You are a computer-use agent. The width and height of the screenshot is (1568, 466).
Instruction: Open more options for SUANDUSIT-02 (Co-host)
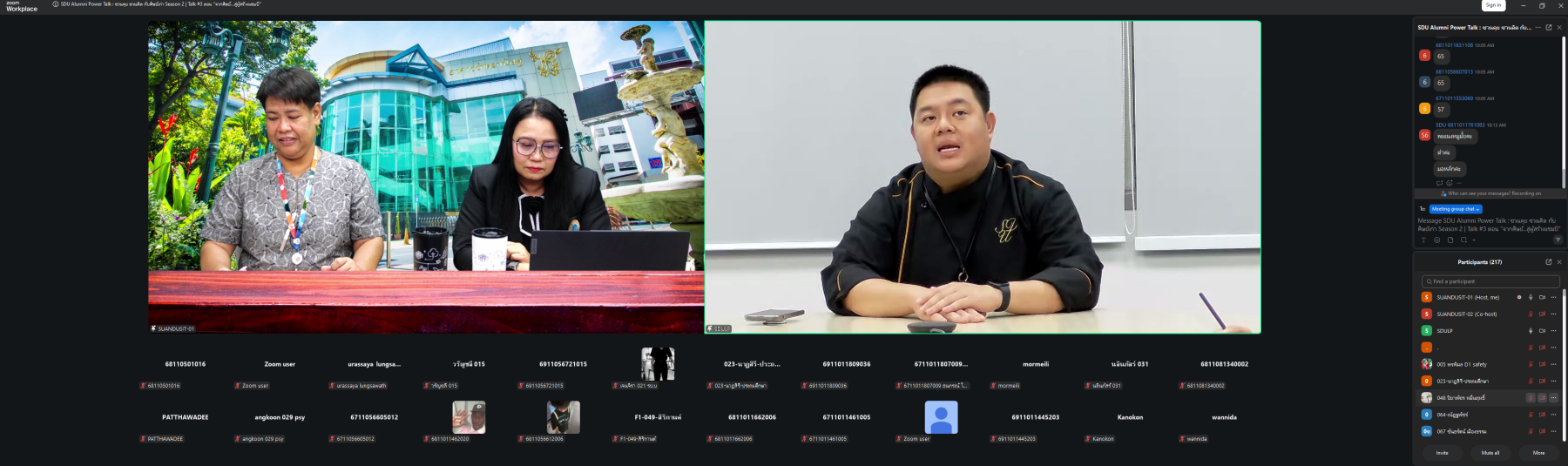pyautogui.click(x=1553, y=314)
